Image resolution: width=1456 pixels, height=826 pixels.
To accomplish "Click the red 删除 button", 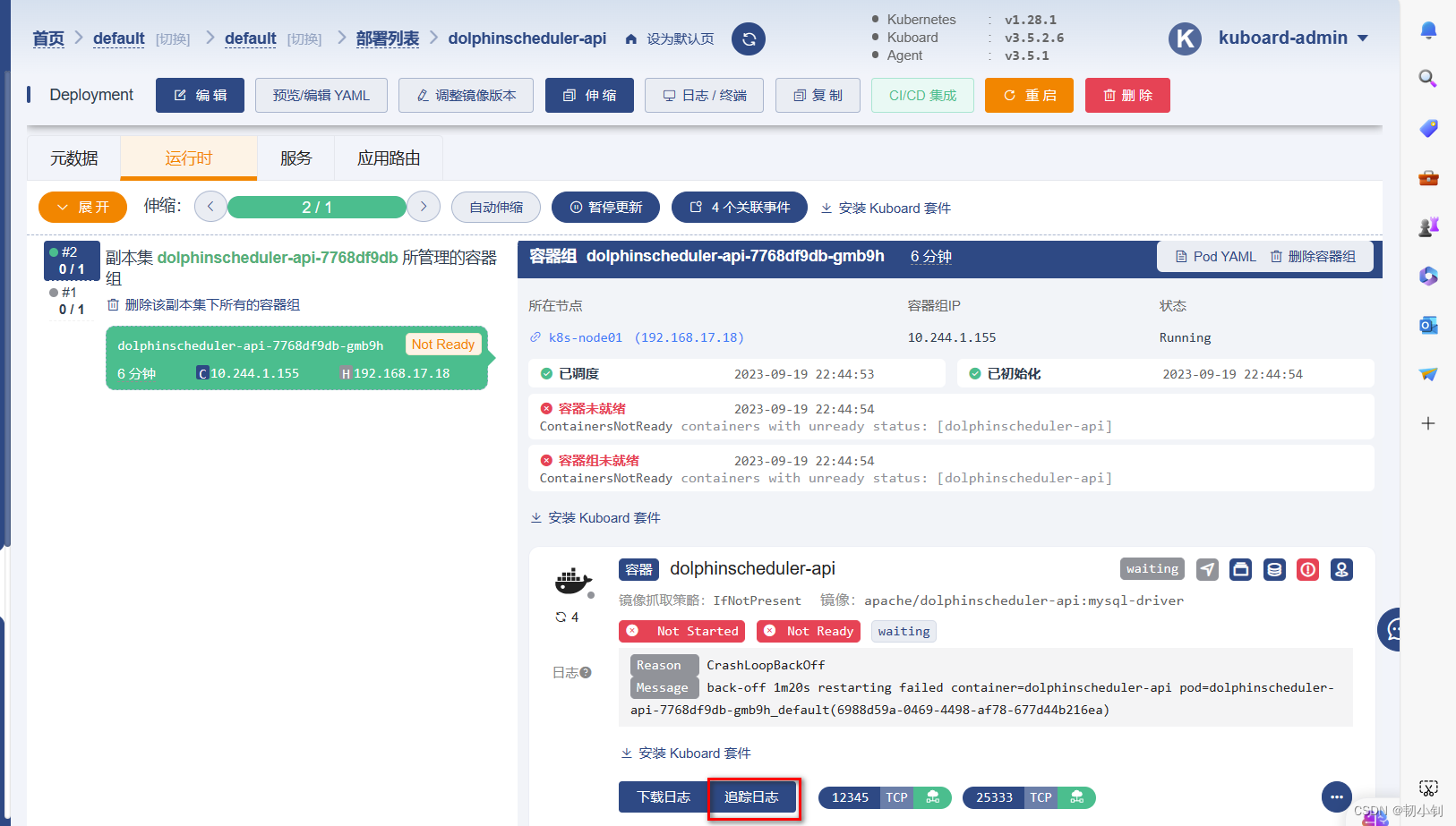I will pos(1127,95).
